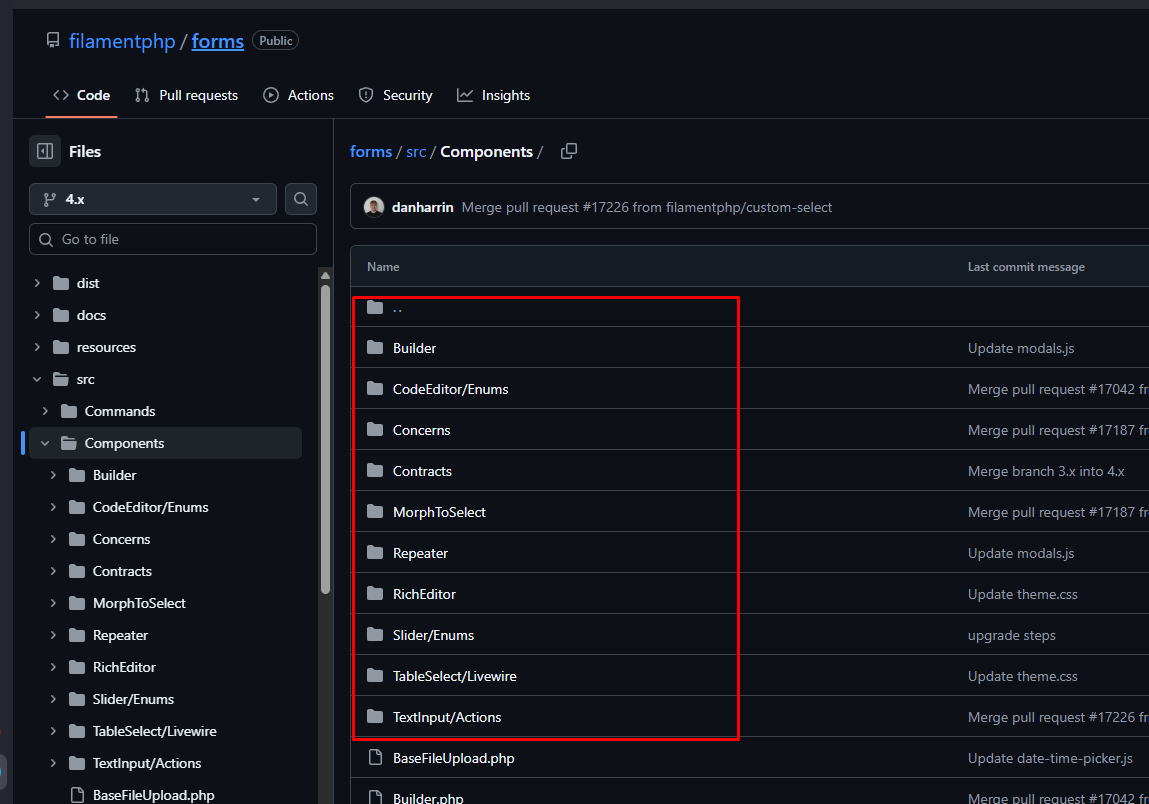The width and height of the screenshot is (1149, 804).
Task: Open the Merge pull request #17226 commit message
Action: [646, 207]
